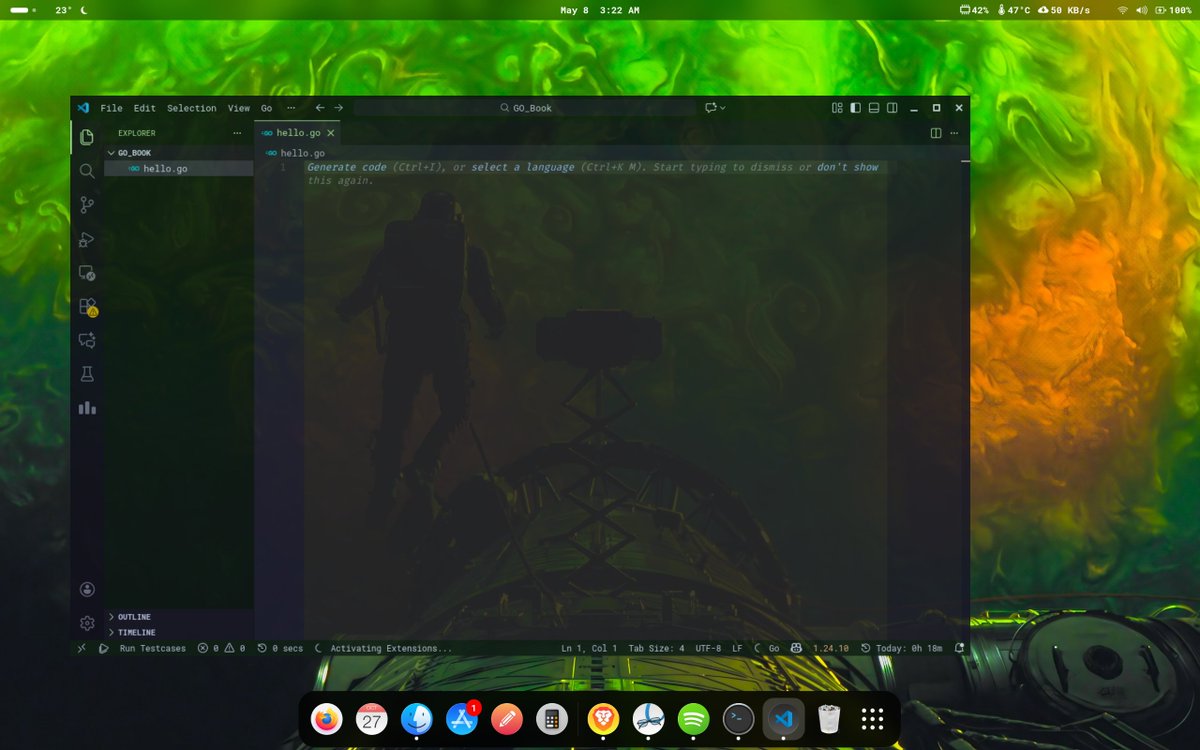Toggle the bottom panel visibility
Image resolution: width=1200 pixels, height=750 pixels.
point(873,108)
